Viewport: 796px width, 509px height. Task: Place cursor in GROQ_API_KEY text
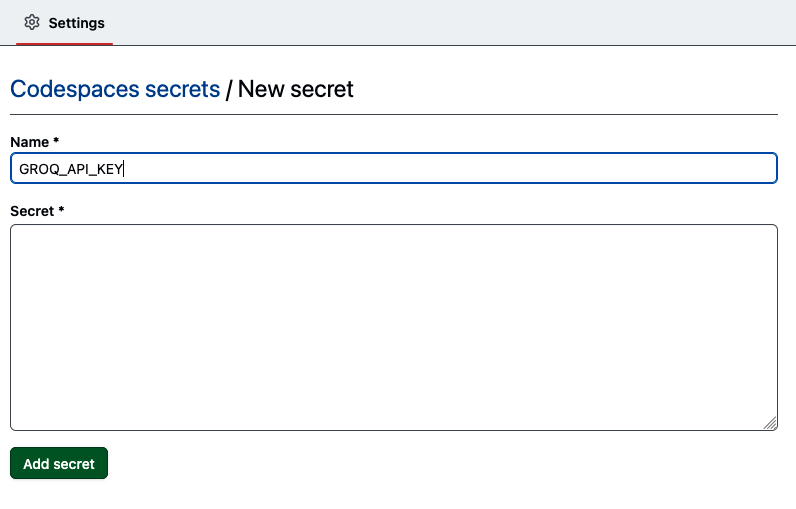71,169
